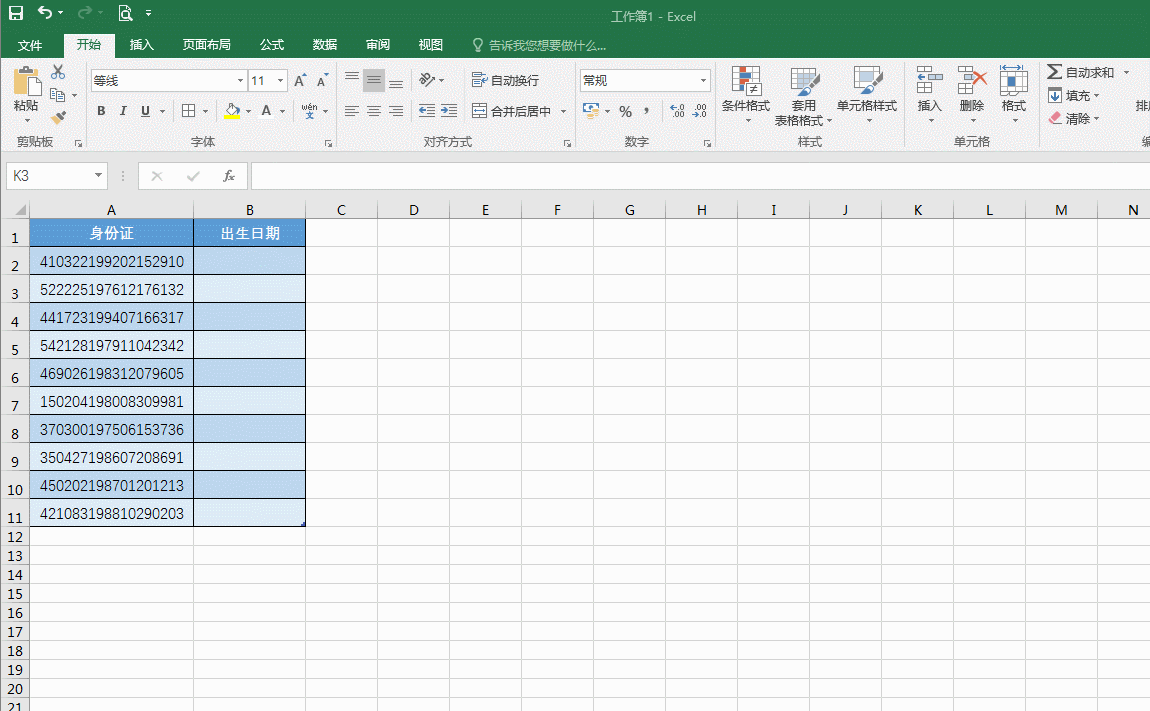
Task: Apply the yellow fill color bucket
Action: tap(232, 112)
